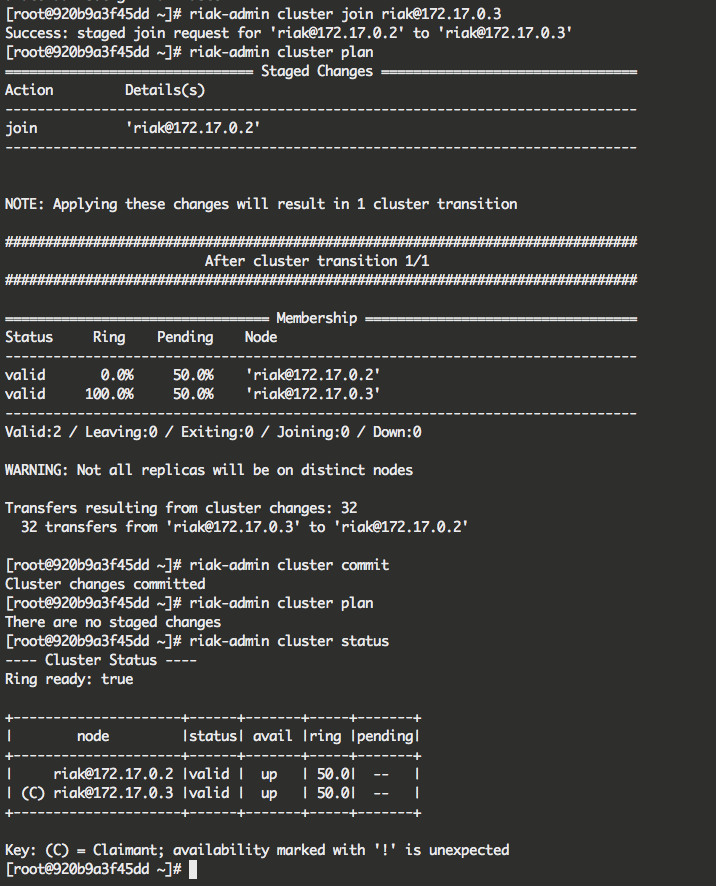716x886 pixels.
Task: Click the 'Ring ready: true' line
Action: (x=69, y=679)
